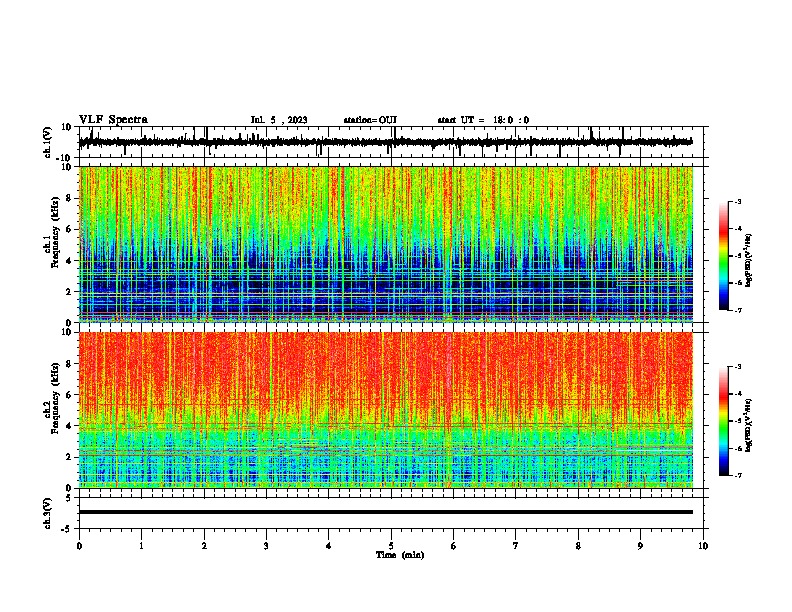Click the '-7' label on ch.2 color bar
Screen dimensions: 792x612
click(737, 475)
